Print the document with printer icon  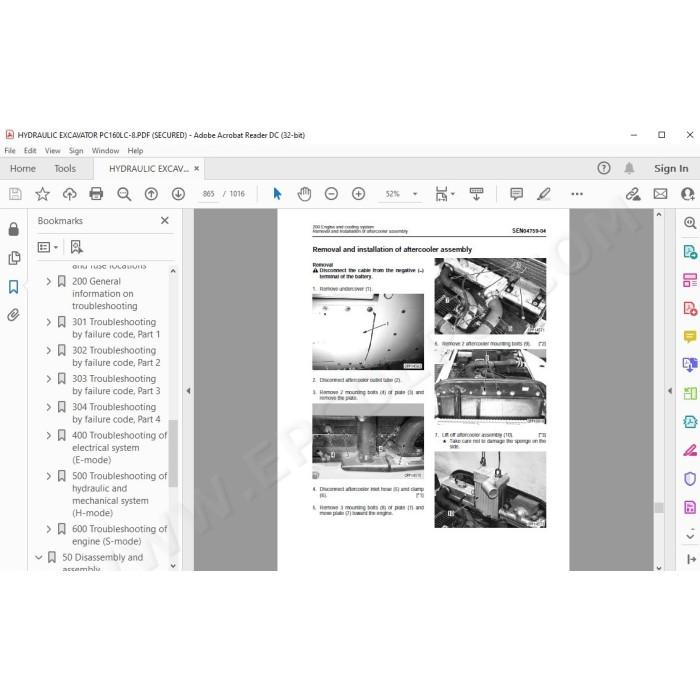pyautogui.click(x=96, y=194)
